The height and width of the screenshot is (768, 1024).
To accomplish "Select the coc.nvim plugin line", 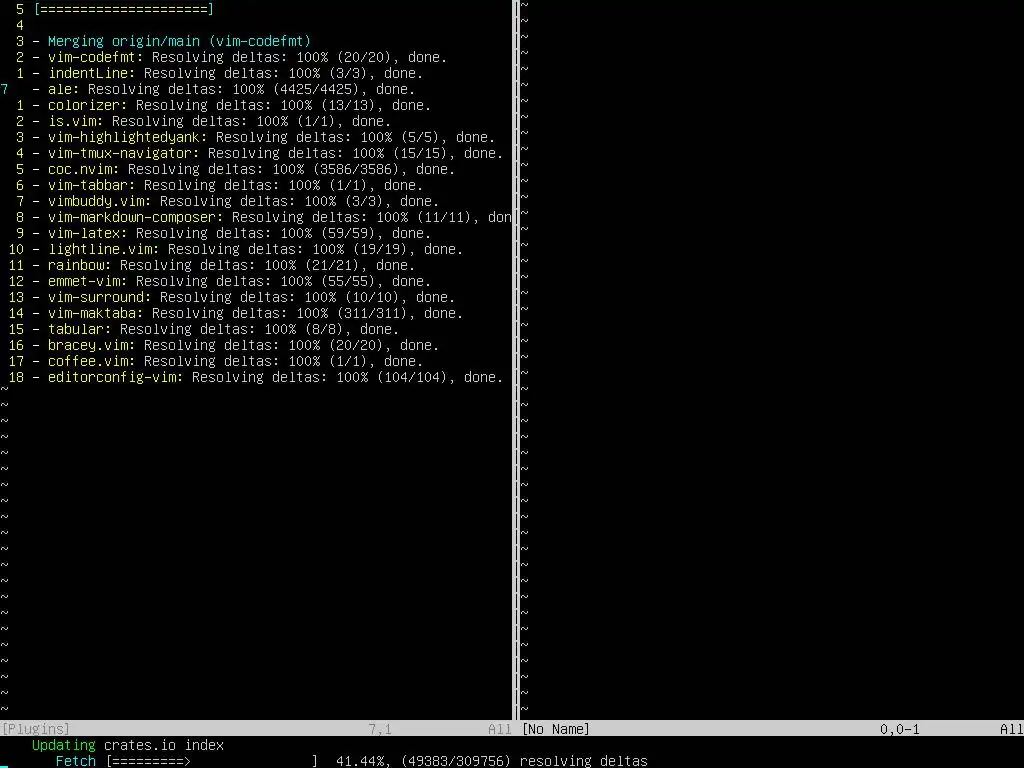I will click(244, 169).
